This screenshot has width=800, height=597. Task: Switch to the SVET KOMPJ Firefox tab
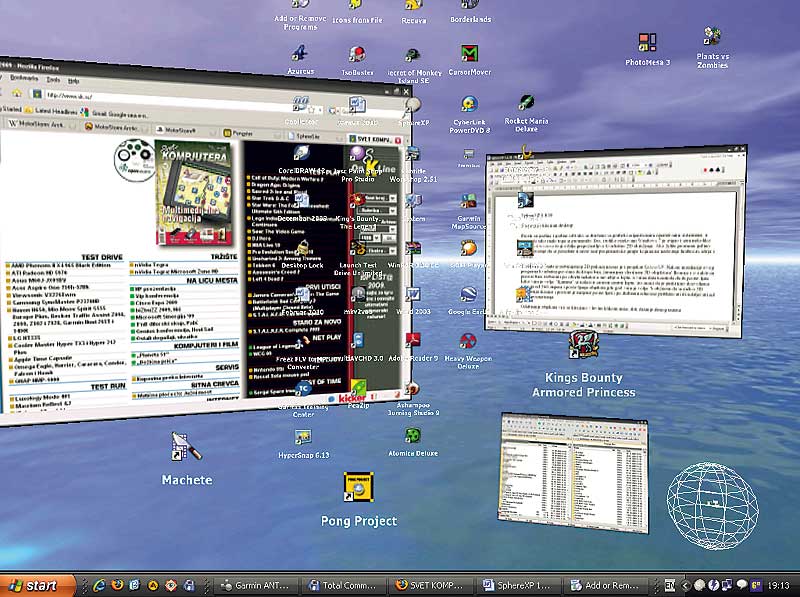(x=376, y=139)
